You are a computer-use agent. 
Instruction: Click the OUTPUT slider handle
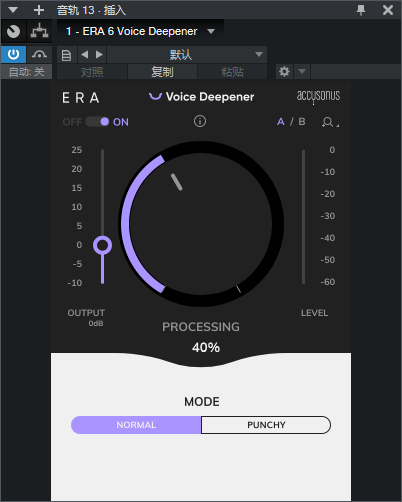102,245
